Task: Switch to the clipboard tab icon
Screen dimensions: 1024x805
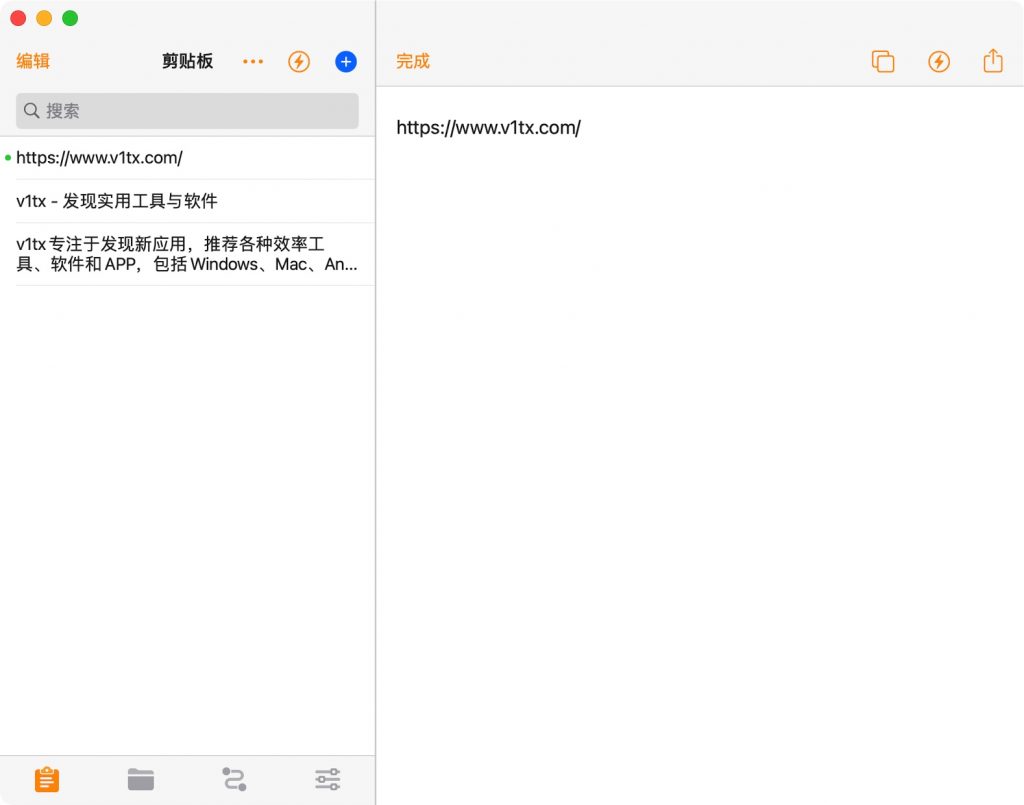Action: [47, 780]
